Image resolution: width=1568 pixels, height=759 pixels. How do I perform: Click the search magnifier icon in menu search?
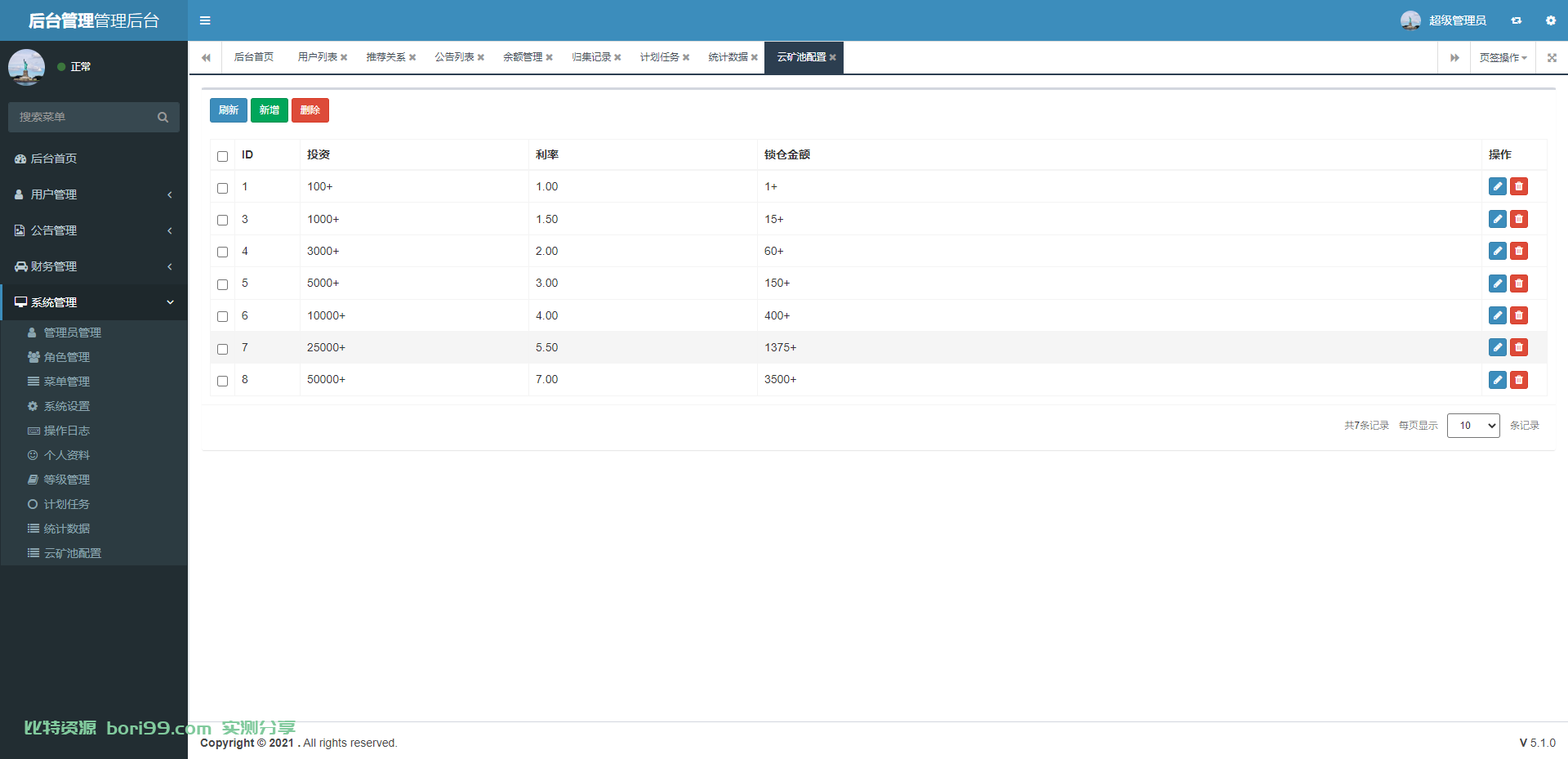click(163, 118)
